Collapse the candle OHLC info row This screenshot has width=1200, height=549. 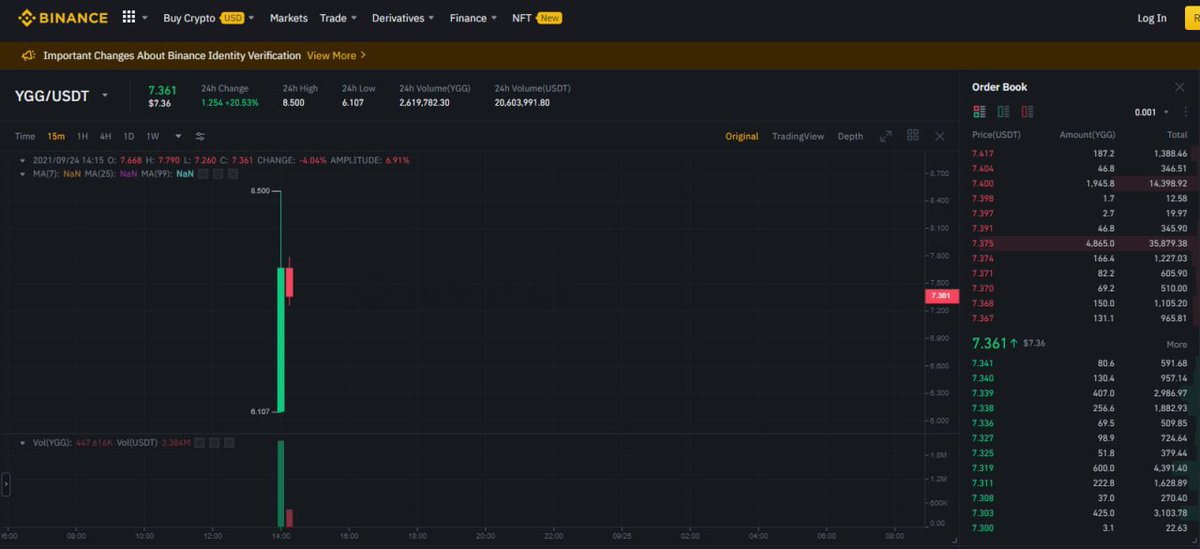click(24, 160)
